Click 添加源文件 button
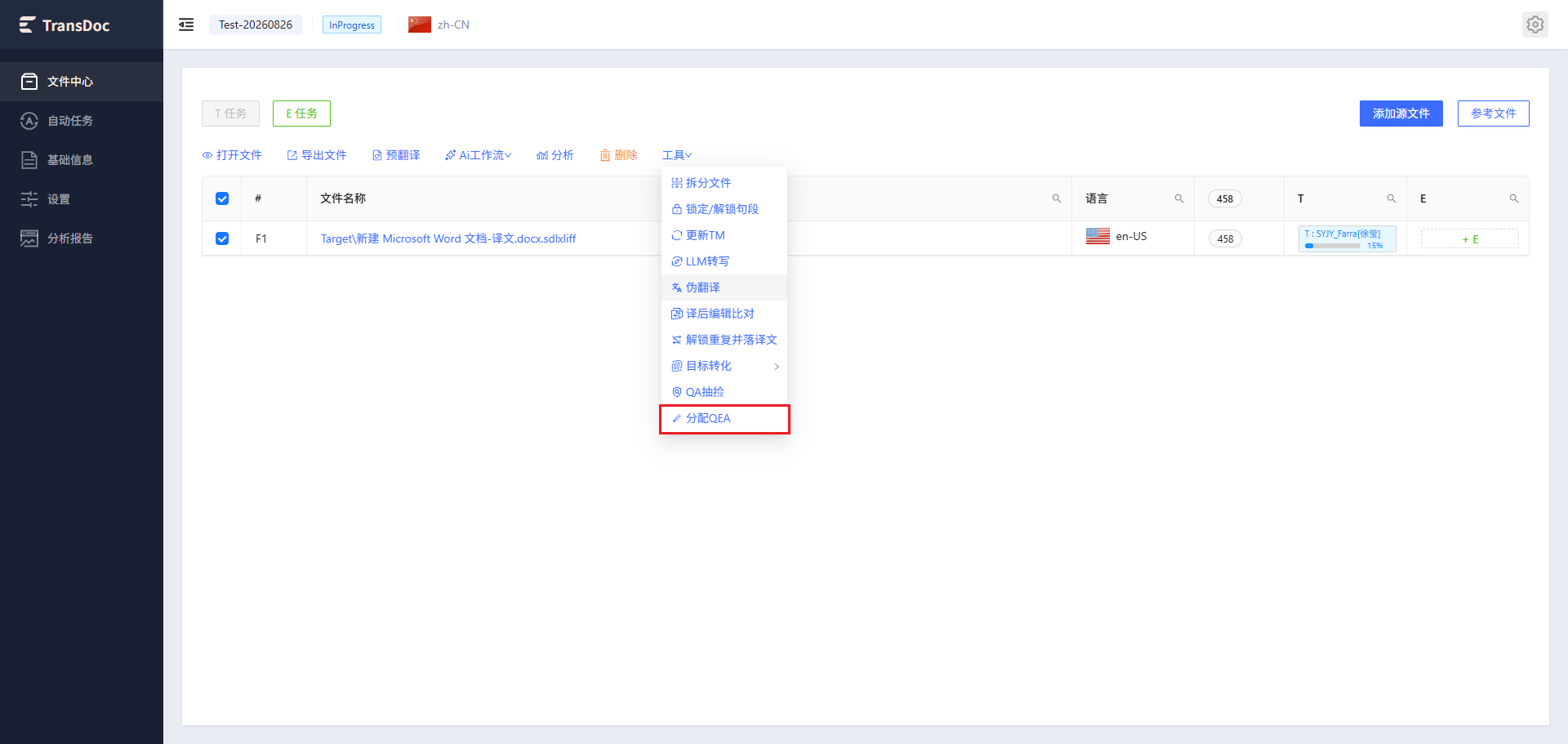 point(1401,114)
